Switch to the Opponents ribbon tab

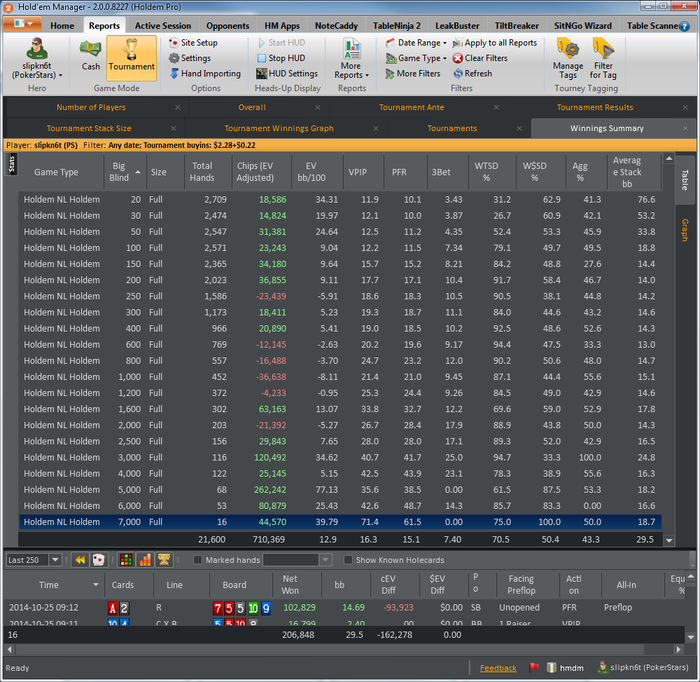228,26
